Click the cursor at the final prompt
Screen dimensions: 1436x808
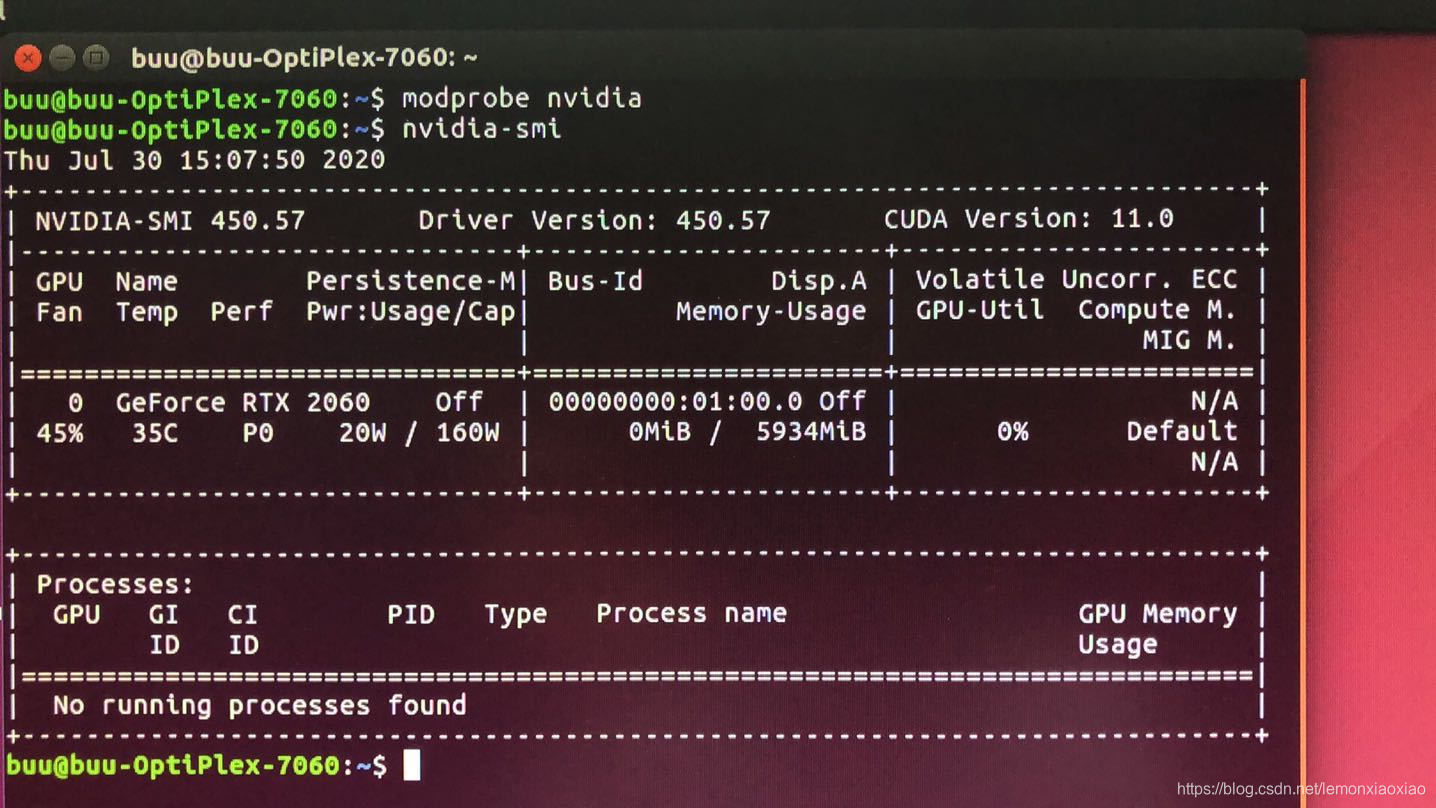[x=411, y=765]
